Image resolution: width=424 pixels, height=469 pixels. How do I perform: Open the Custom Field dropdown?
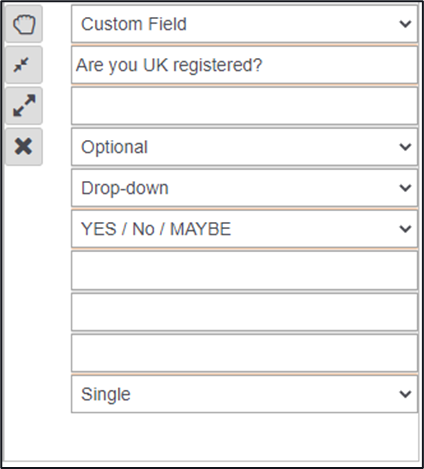[x=244, y=24]
